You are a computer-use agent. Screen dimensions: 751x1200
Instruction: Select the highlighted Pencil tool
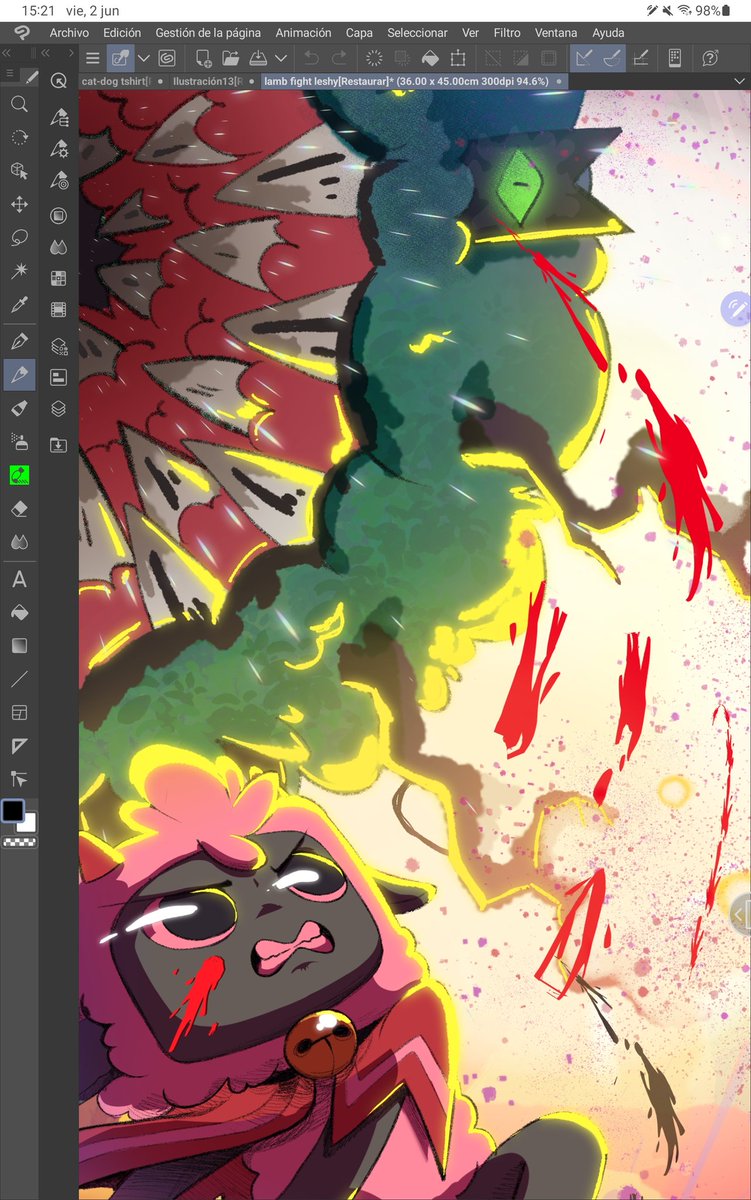point(19,375)
